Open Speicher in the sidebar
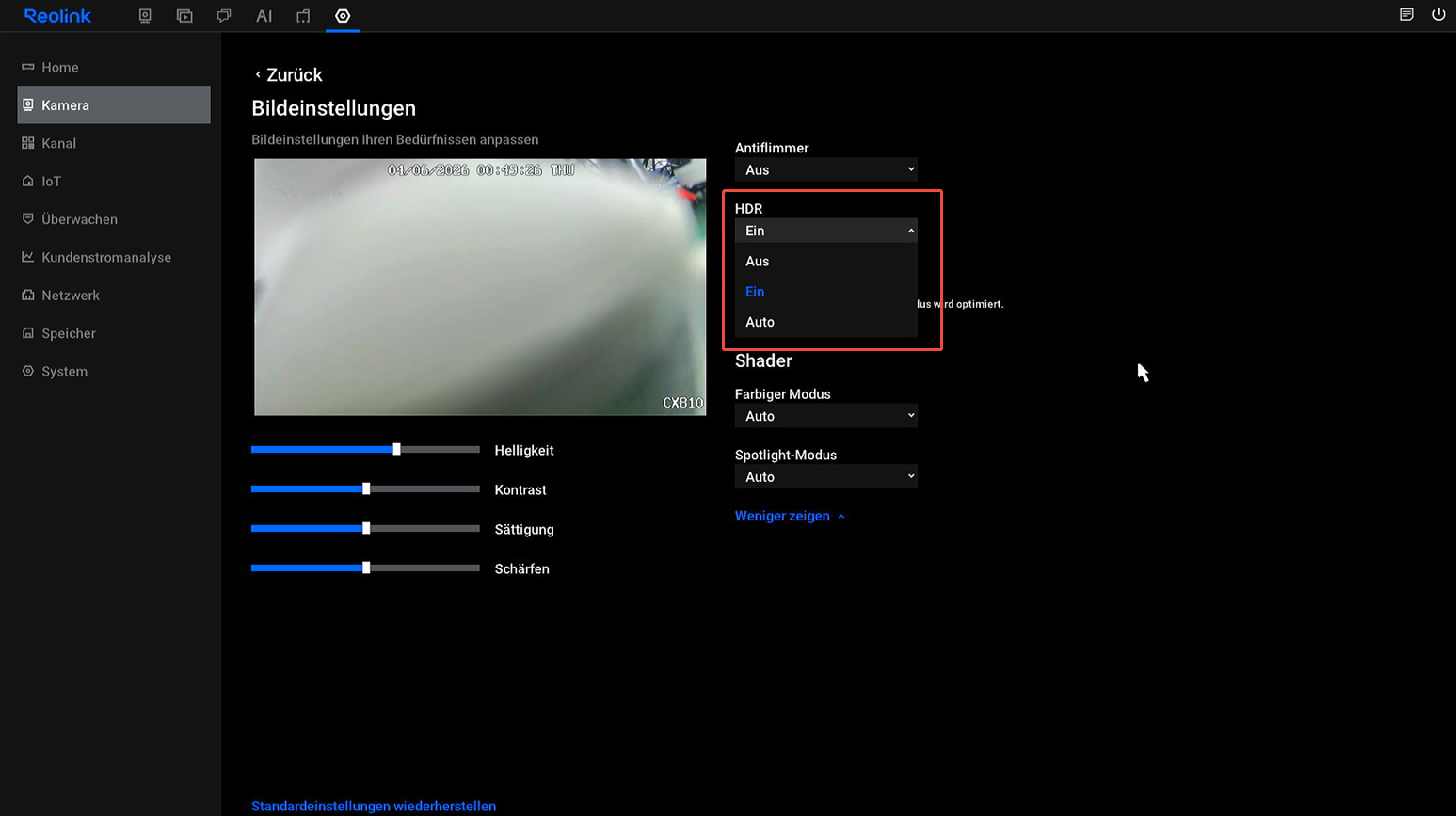The image size is (1456, 816). [114, 333]
